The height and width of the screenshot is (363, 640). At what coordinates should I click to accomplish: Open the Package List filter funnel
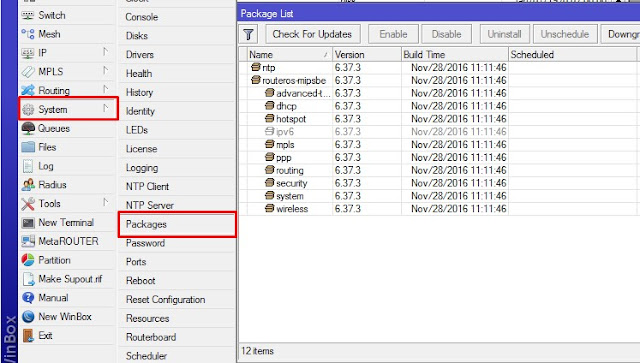coord(248,34)
